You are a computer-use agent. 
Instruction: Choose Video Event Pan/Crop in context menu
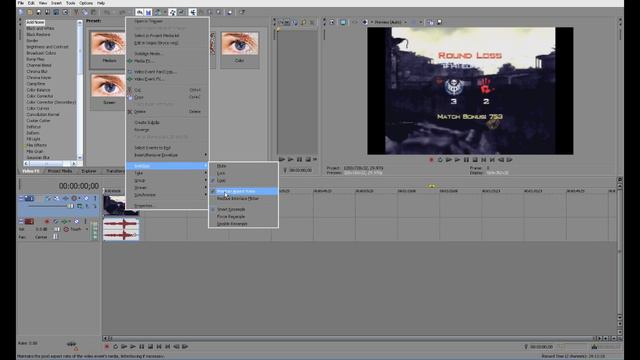click(x=167, y=72)
